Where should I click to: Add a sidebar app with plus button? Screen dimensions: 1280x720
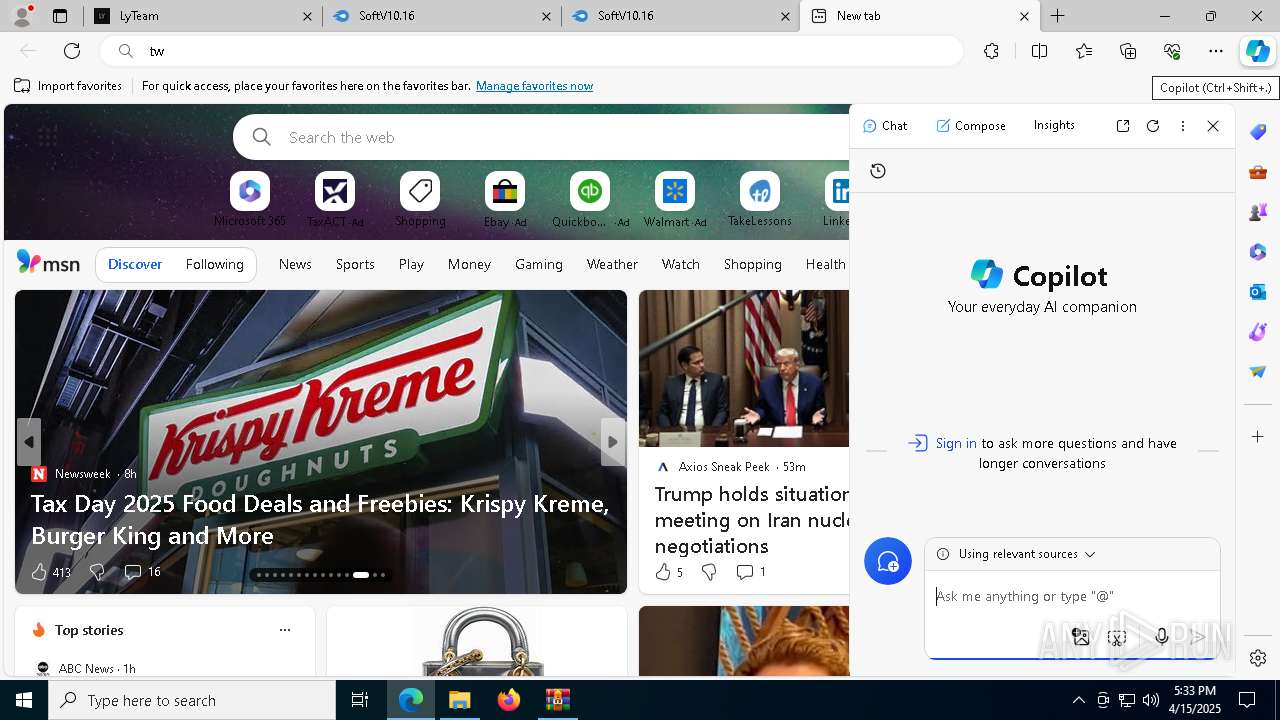[1258, 437]
